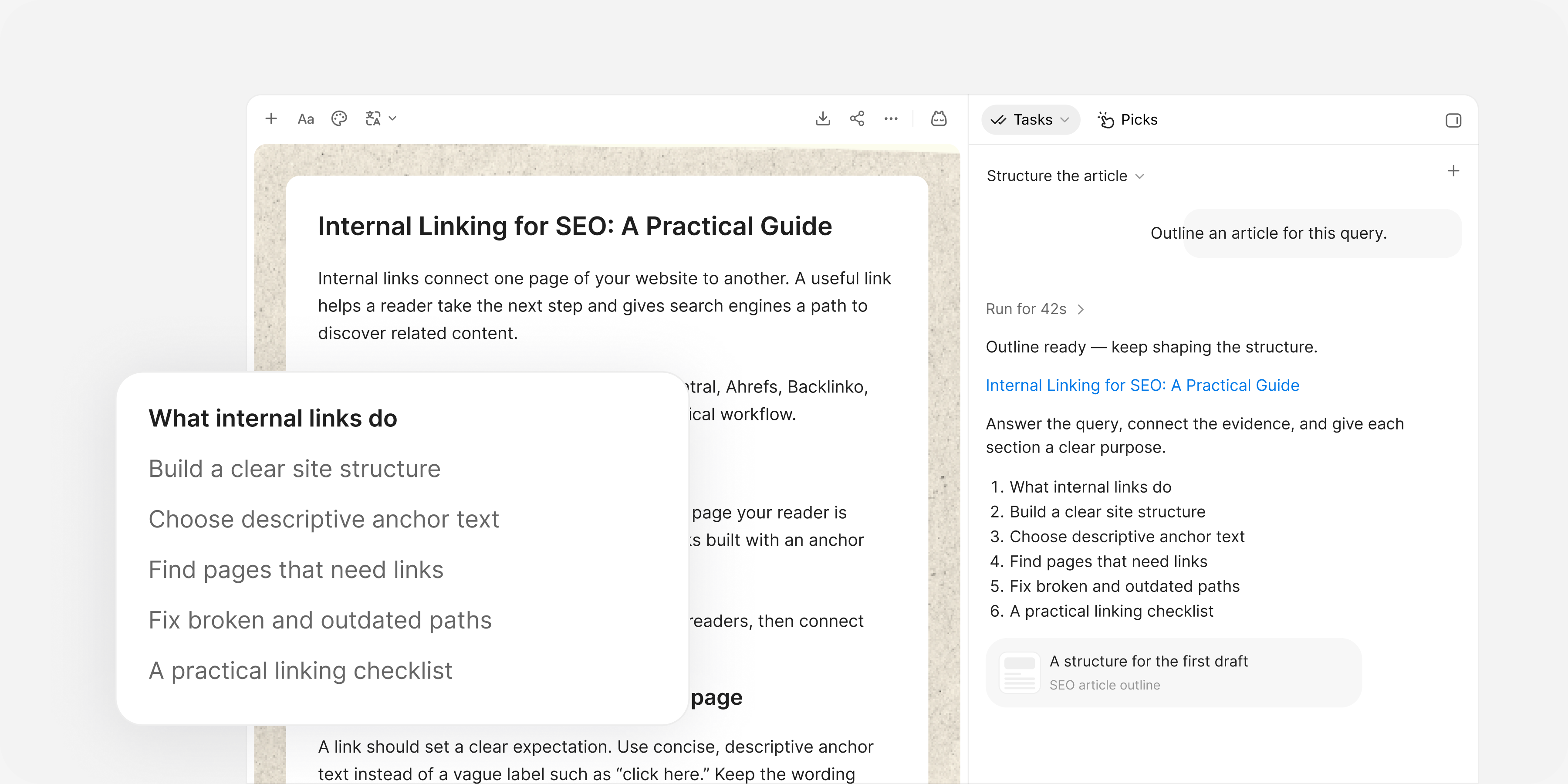1568x784 pixels.
Task: Go to Find pages that need links in popup
Action: tap(296, 570)
